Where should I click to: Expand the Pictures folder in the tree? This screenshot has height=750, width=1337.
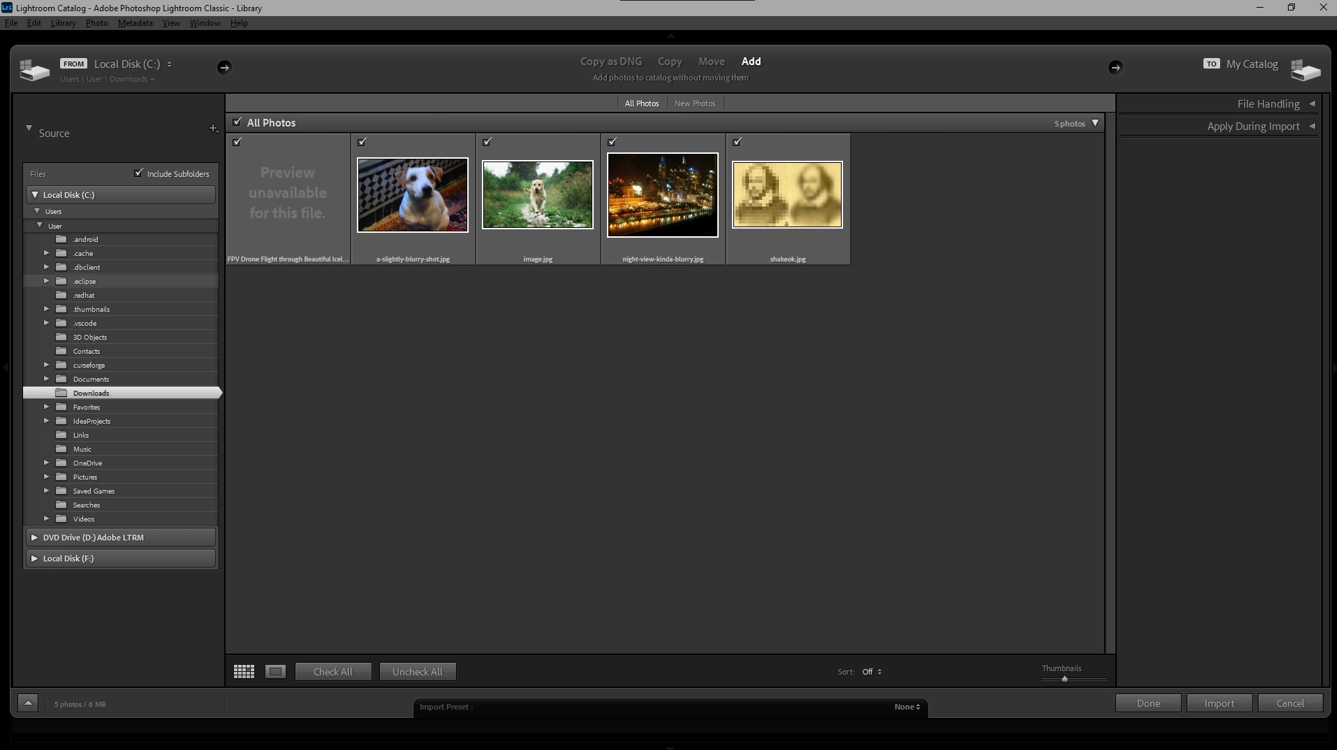(x=47, y=477)
